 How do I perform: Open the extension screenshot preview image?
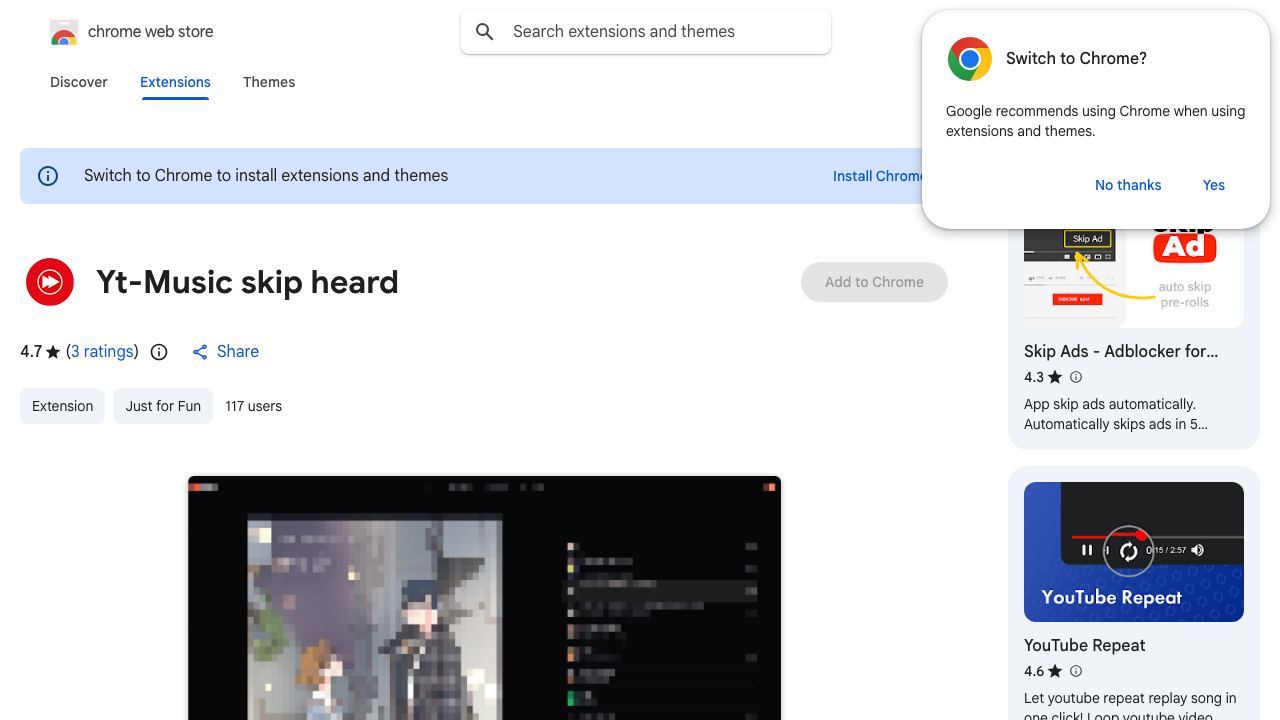[x=484, y=598]
